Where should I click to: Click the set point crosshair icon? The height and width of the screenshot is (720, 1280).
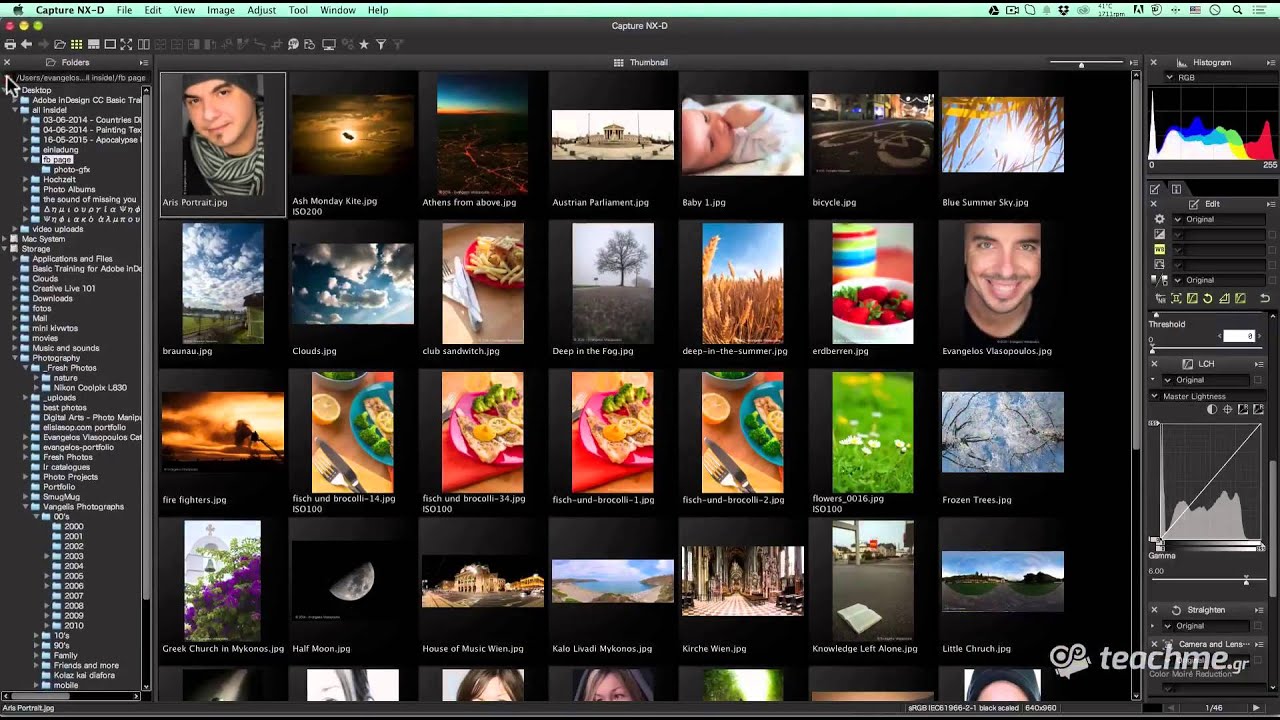[x=1227, y=409]
